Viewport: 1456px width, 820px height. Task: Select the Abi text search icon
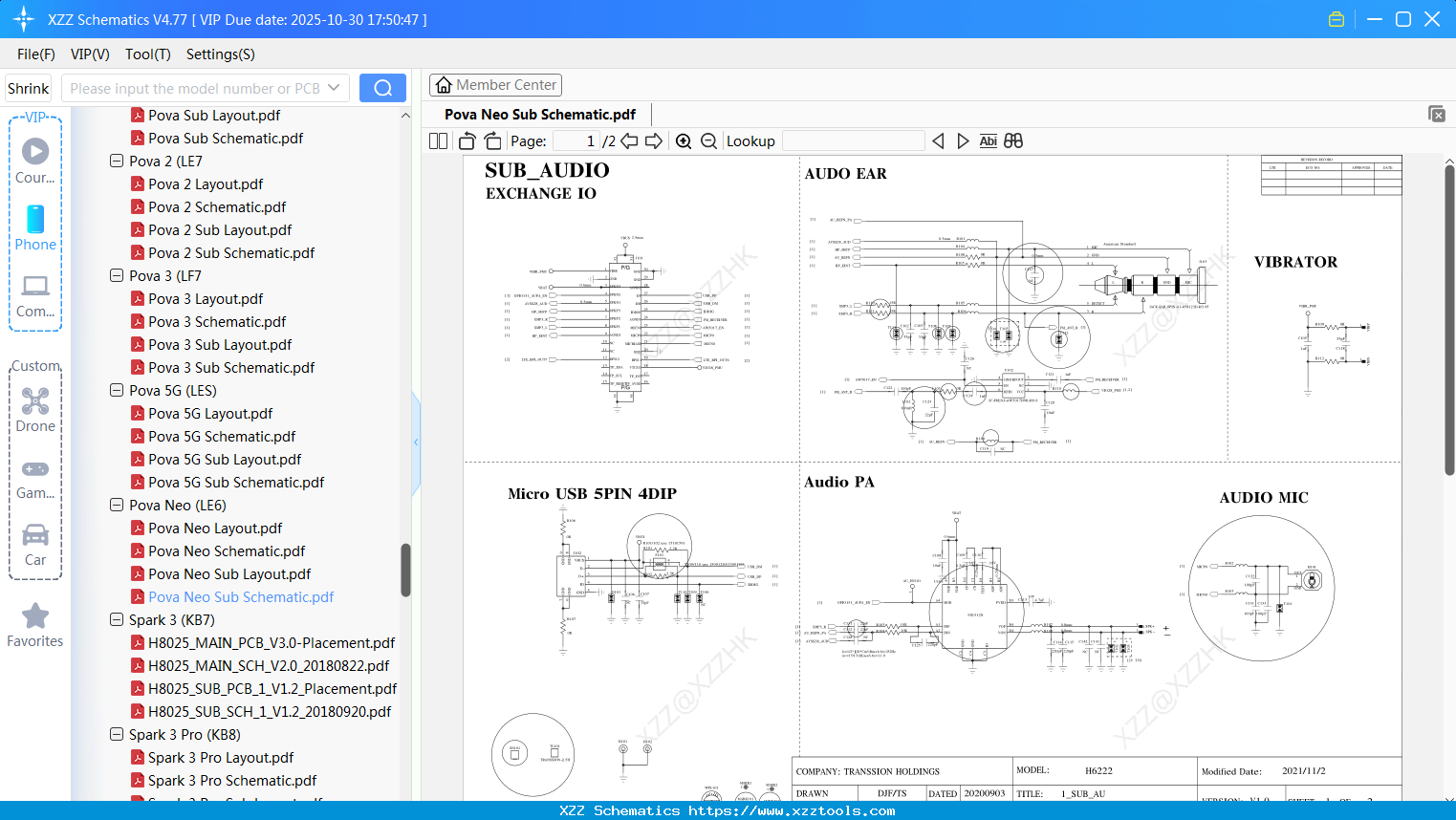(988, 140)
